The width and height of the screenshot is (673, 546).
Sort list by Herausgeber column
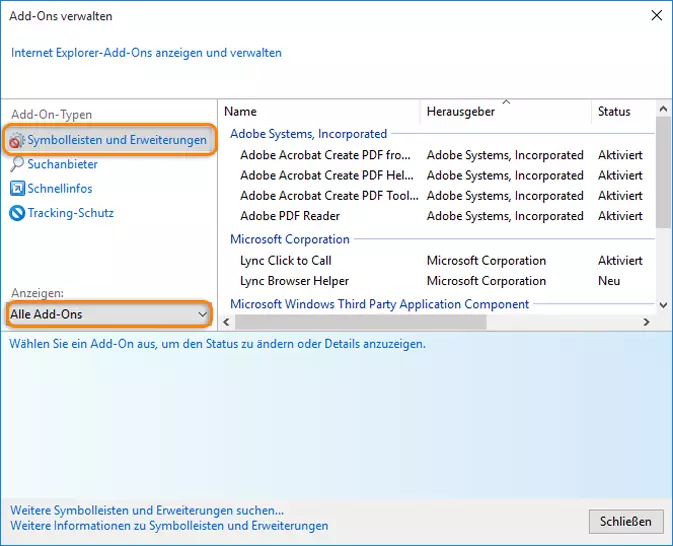(460, 112)
